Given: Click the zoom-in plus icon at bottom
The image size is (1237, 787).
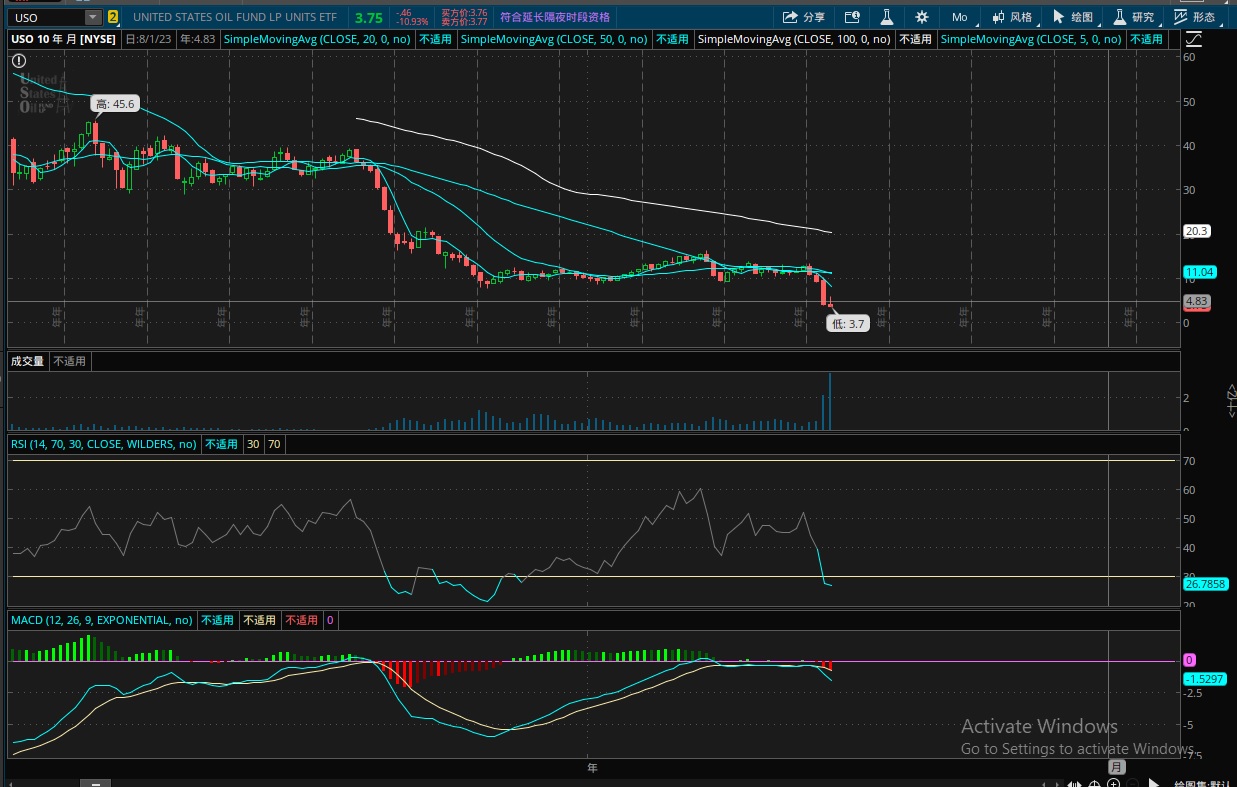Looking at the screenshot, I should point(1113,783).
